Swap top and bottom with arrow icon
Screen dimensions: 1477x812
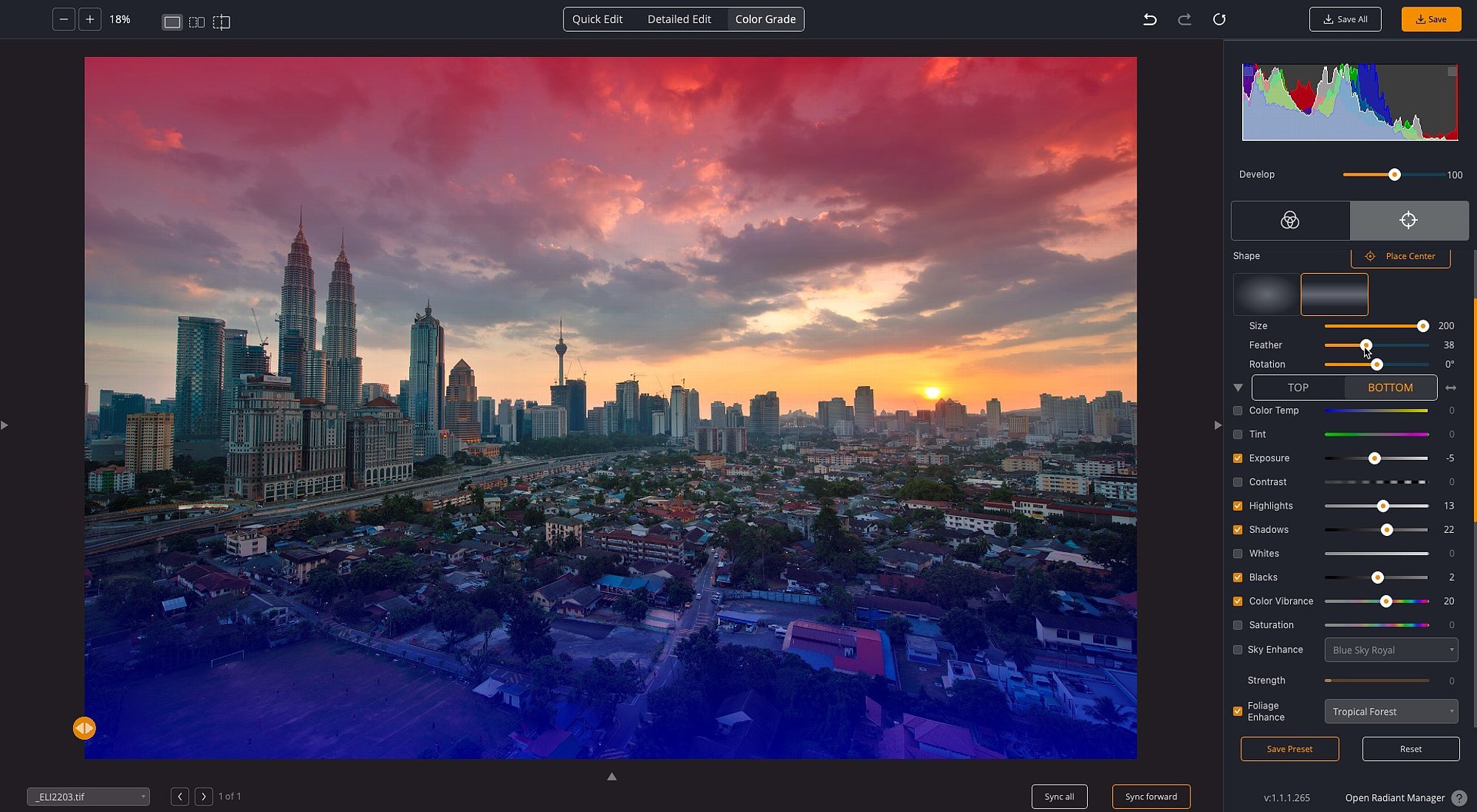pos(1451,388)
